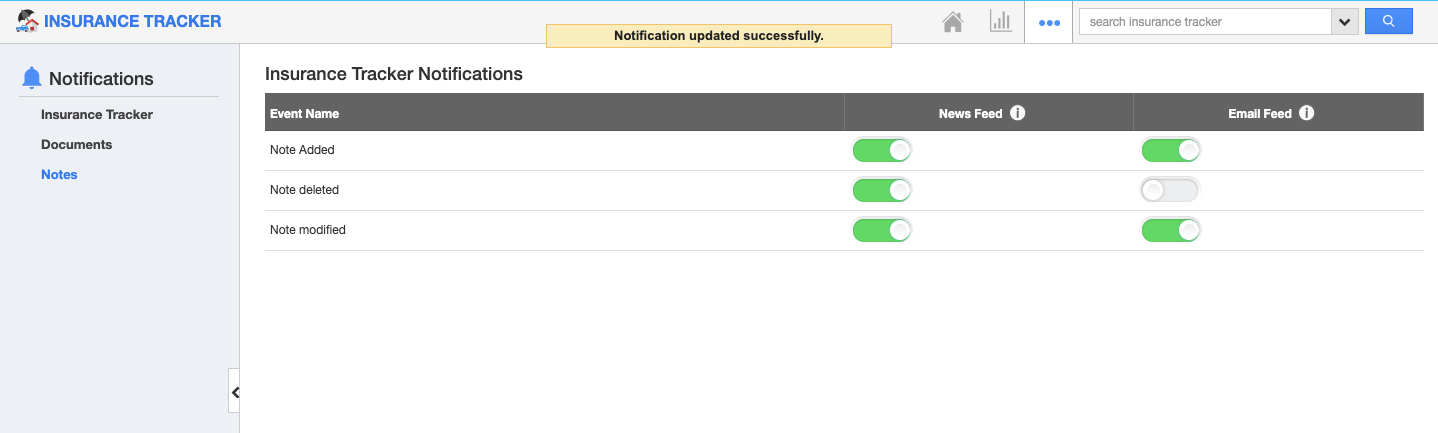This screenshot has width=1438, height=433.
Task: Click into the search insurance tracker field
Action: 1205,21
